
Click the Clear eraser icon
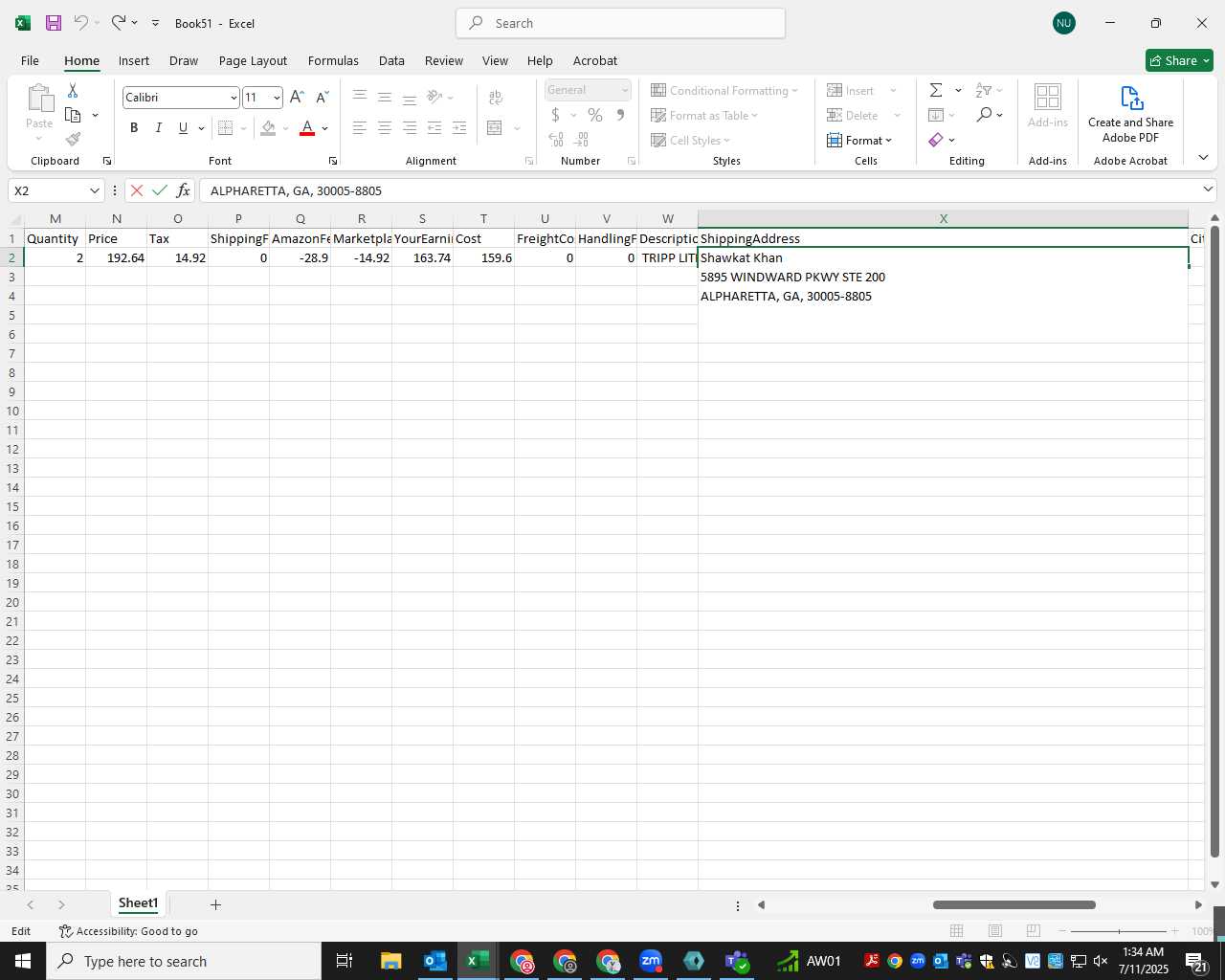(x=936, y=140)
